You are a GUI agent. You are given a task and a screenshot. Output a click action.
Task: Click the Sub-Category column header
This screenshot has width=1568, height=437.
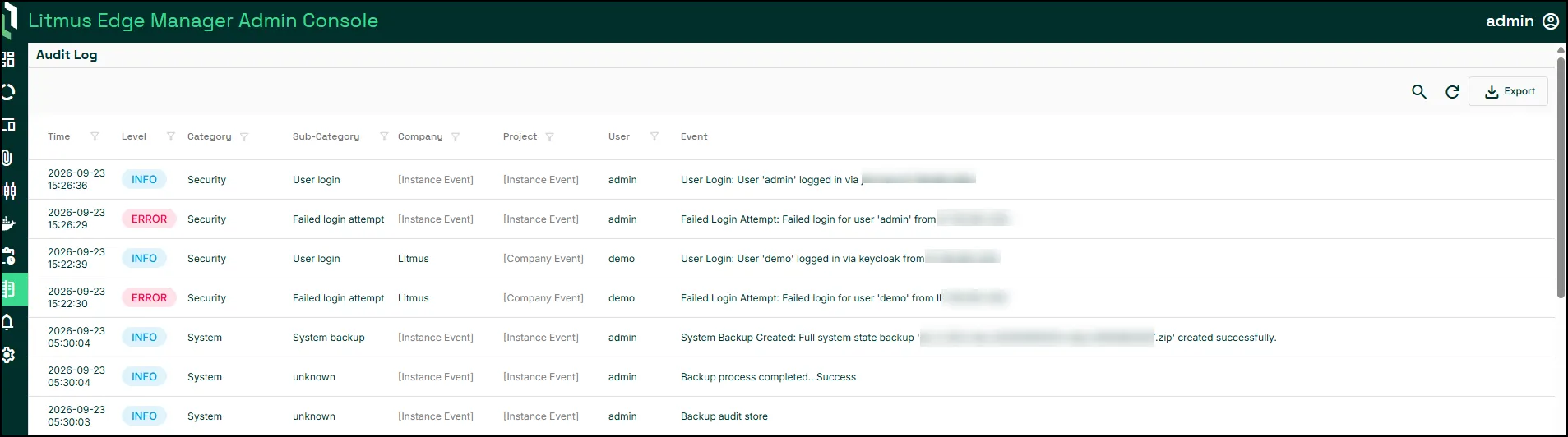[326, 136]
